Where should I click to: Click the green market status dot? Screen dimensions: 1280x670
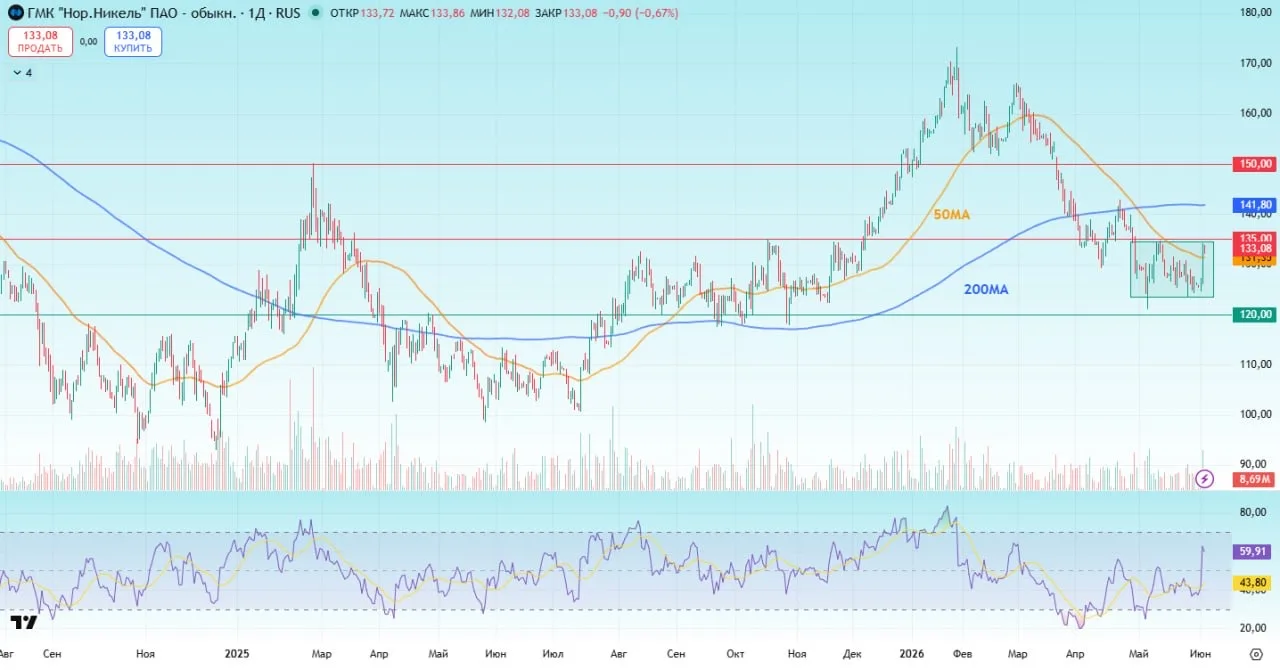pos(316,13)
